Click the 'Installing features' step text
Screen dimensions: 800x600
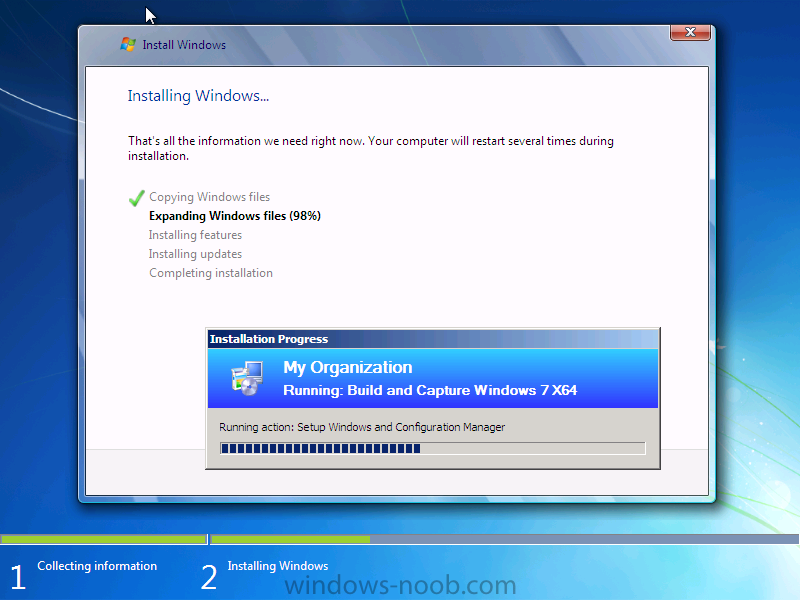pyautogui.click(x=195, y=235)
